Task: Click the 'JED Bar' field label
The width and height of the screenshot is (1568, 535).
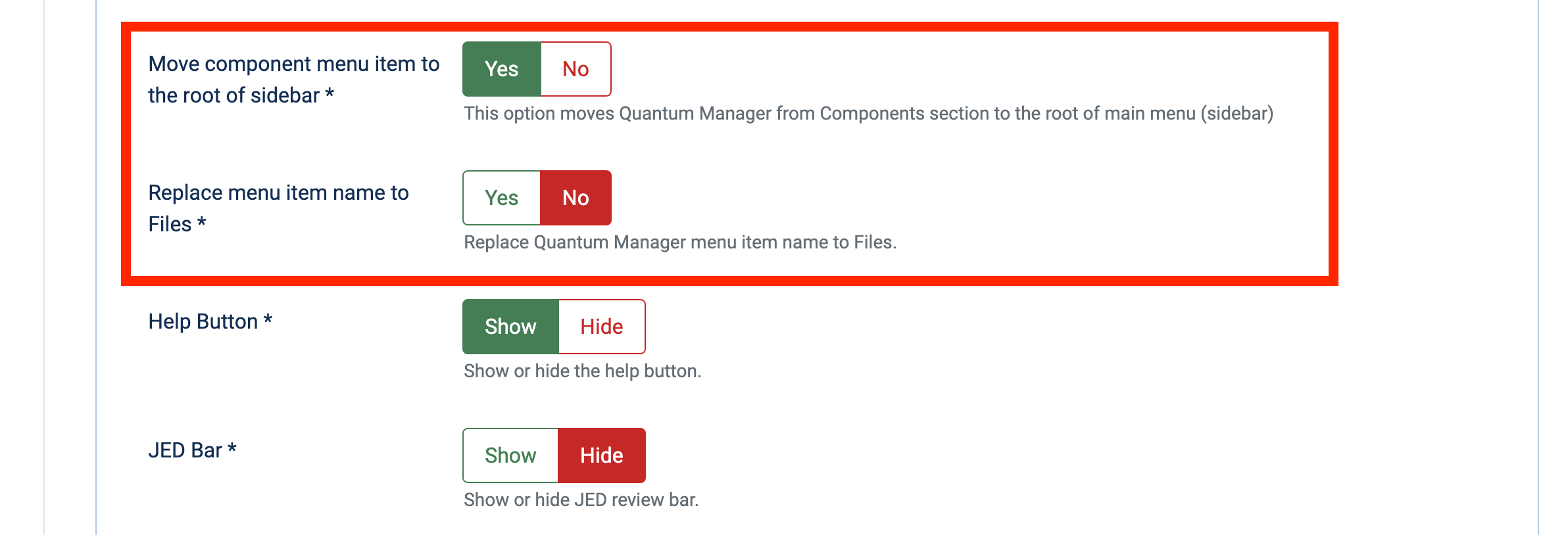Action: 192,451
